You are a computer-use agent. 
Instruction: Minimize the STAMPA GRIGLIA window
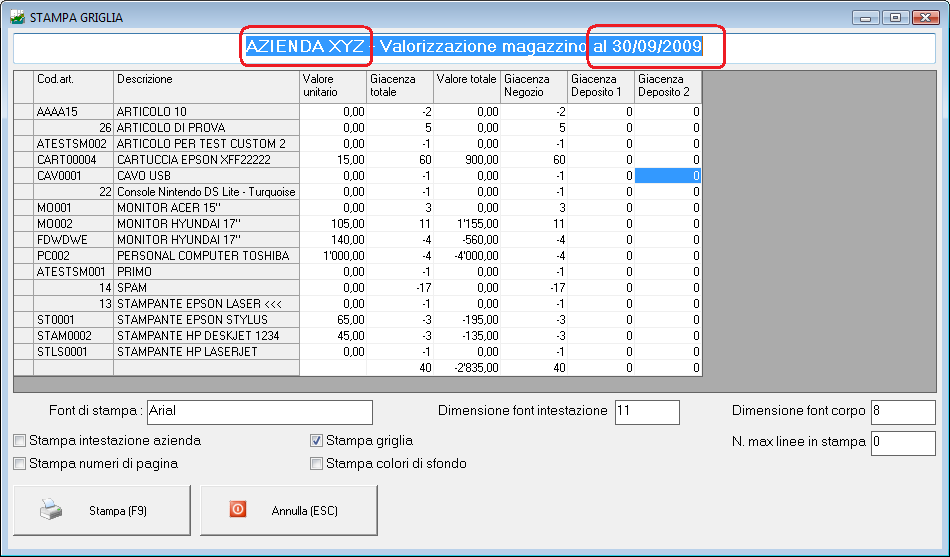pyautogui.click(x=866, y=18)
